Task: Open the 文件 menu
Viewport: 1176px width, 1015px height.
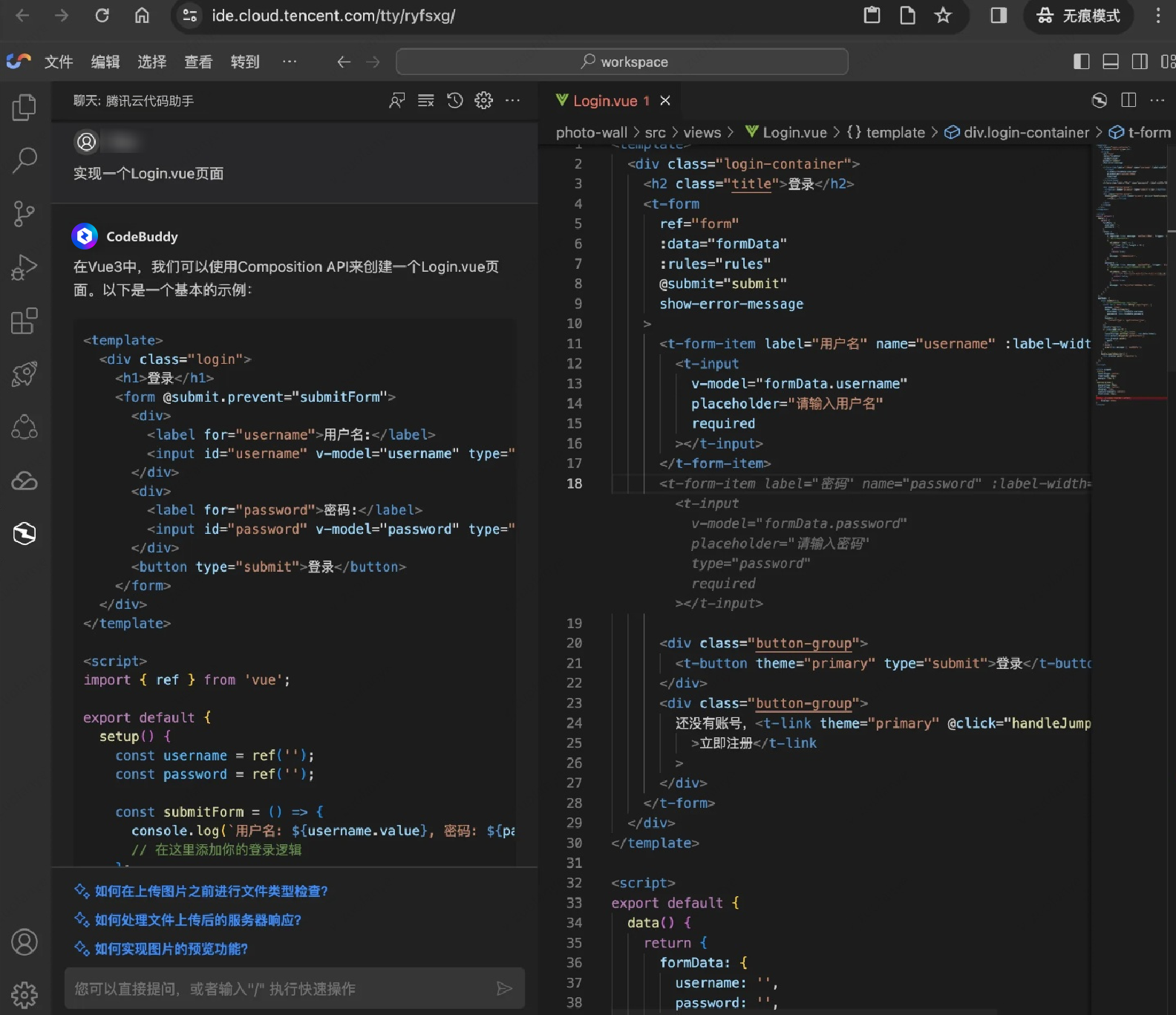Action: 59,62
